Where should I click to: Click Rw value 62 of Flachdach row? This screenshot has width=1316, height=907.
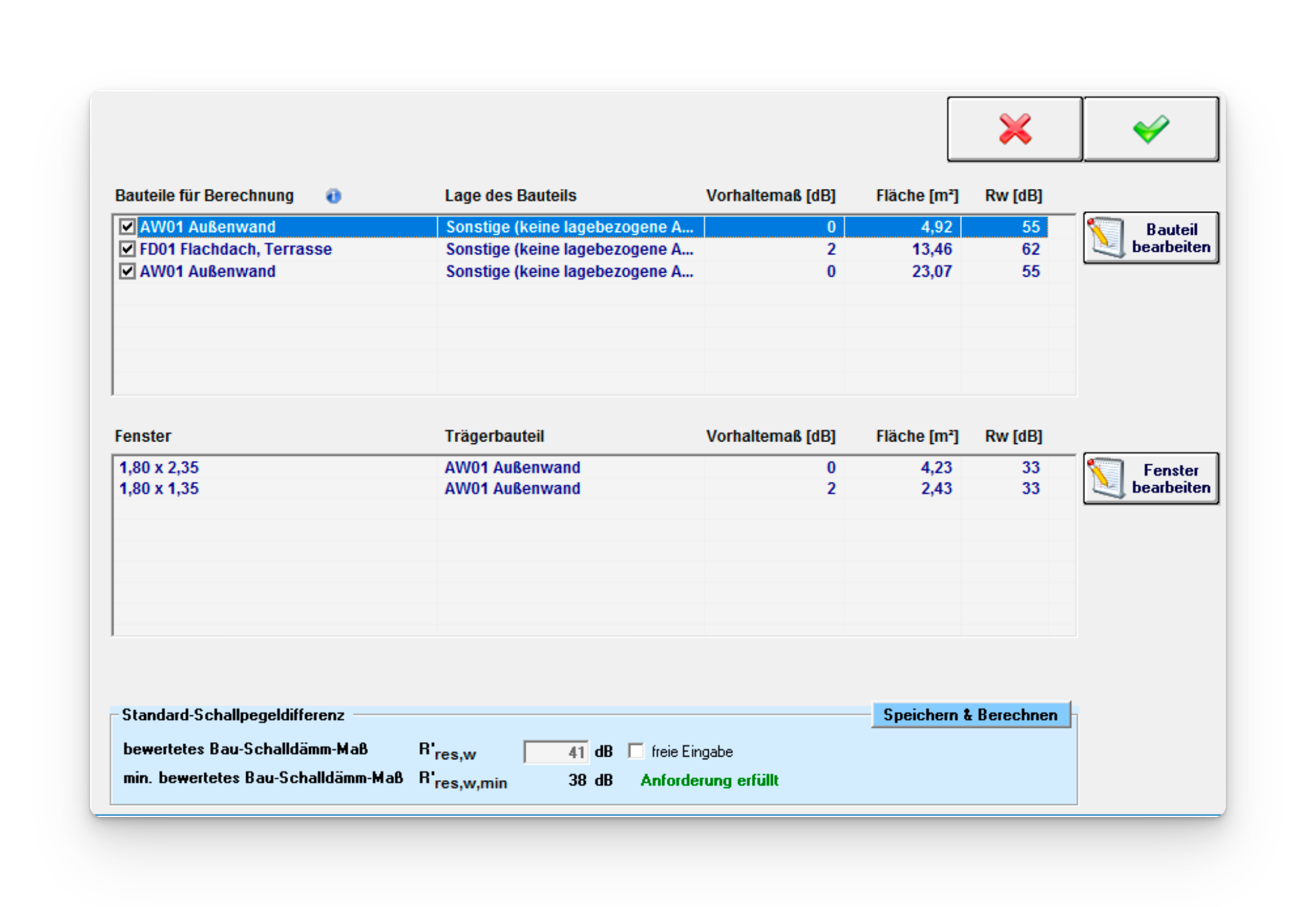click(x=1030, y=249)
